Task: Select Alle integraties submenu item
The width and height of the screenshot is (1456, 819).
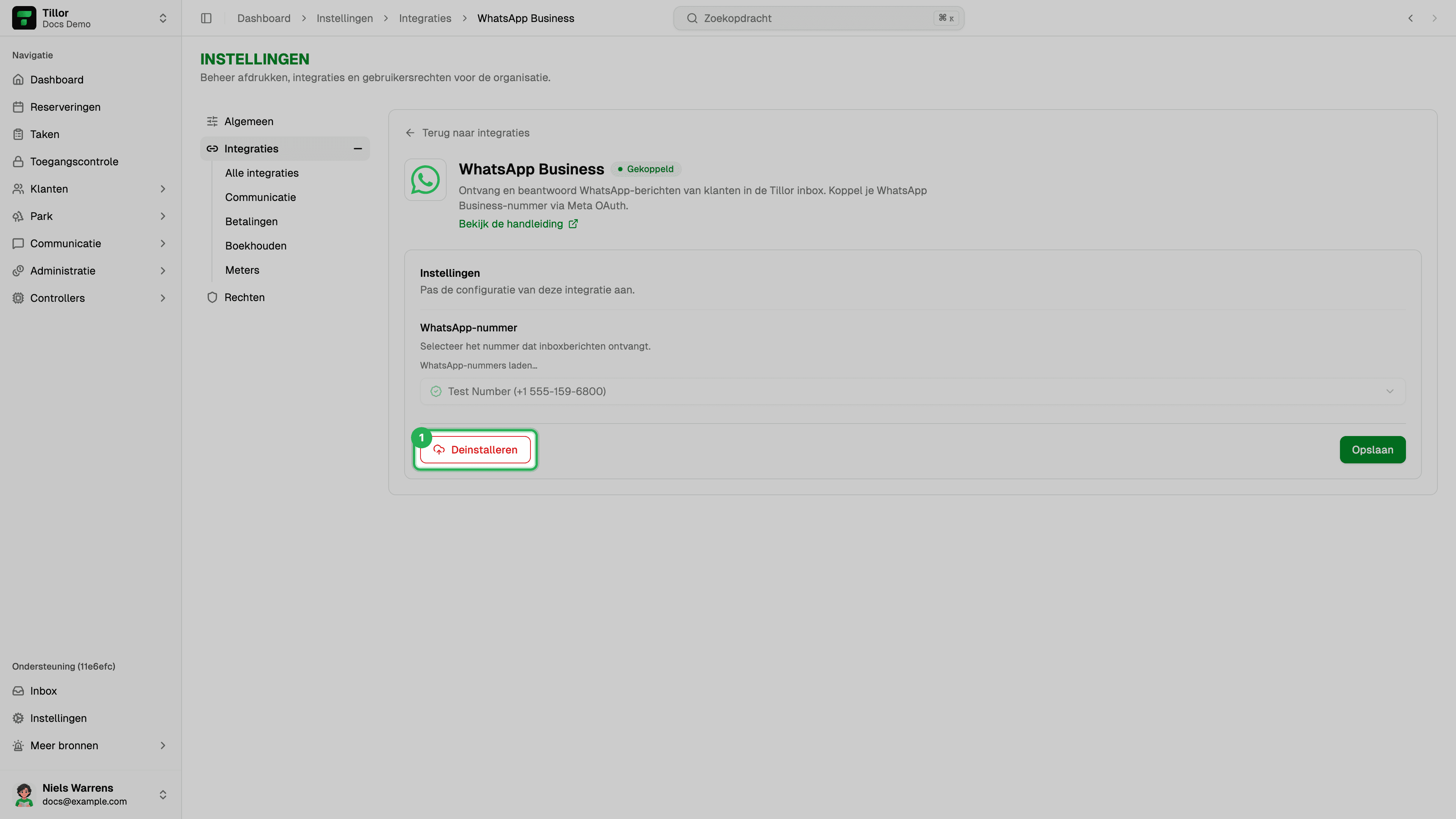Action: click(x=262, y=173)
